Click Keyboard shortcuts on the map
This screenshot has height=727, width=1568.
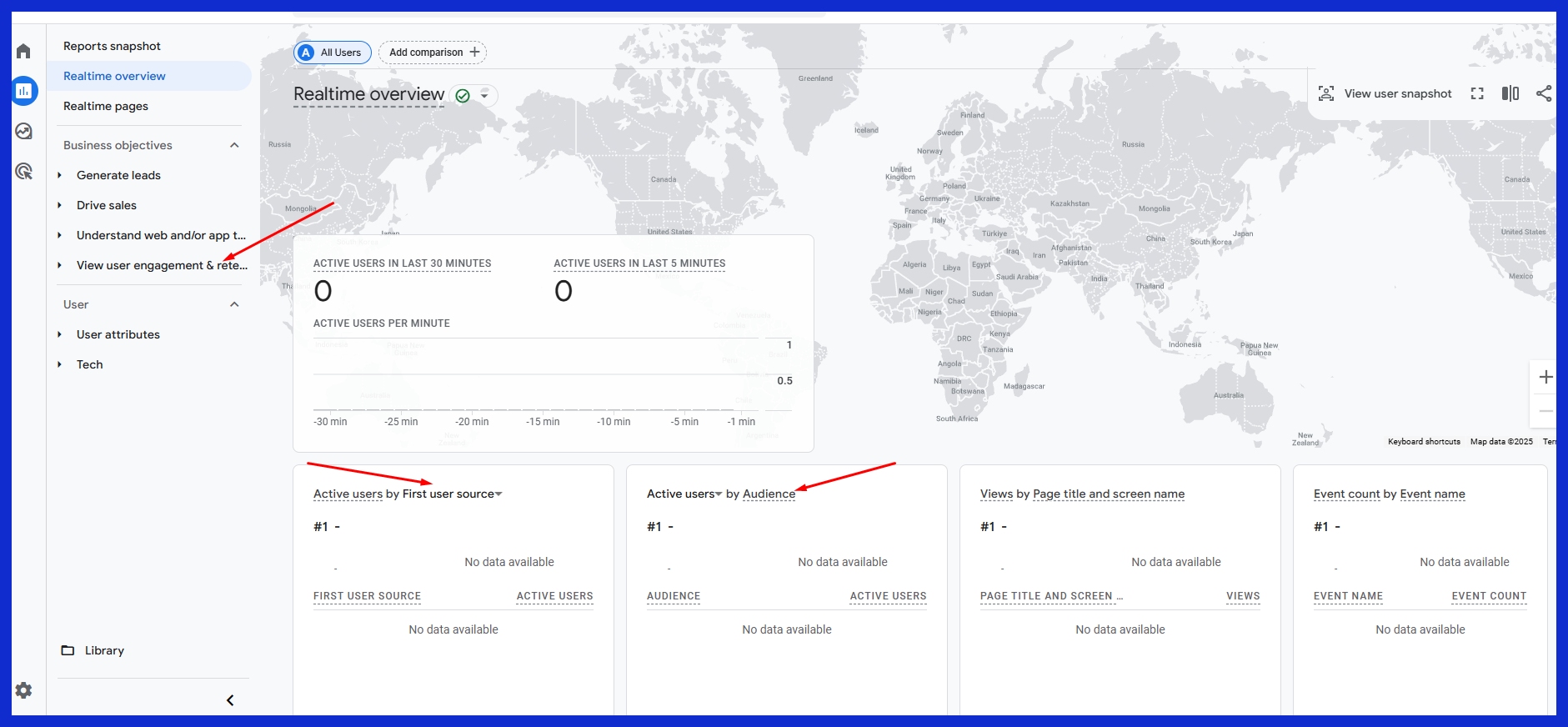1424,442
